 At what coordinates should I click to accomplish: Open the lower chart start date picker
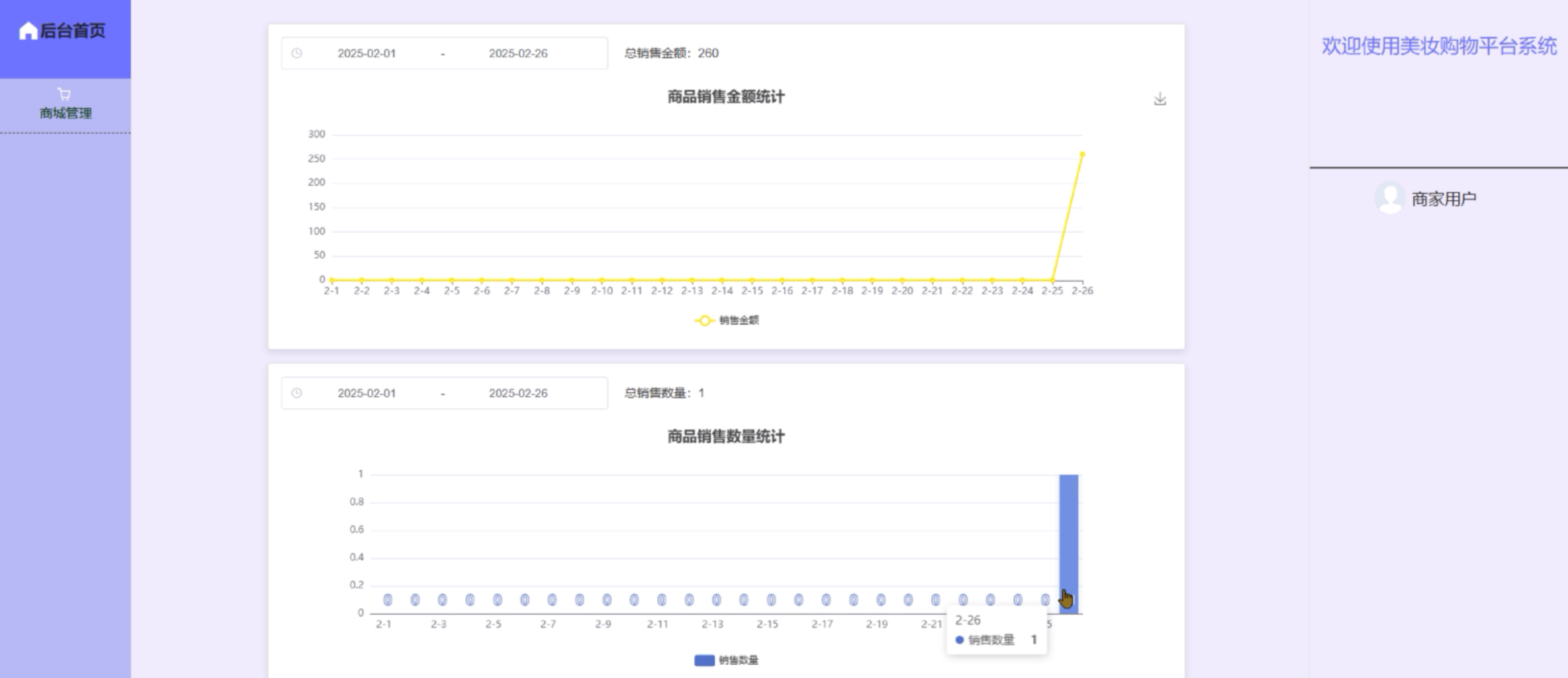(367, 393)
